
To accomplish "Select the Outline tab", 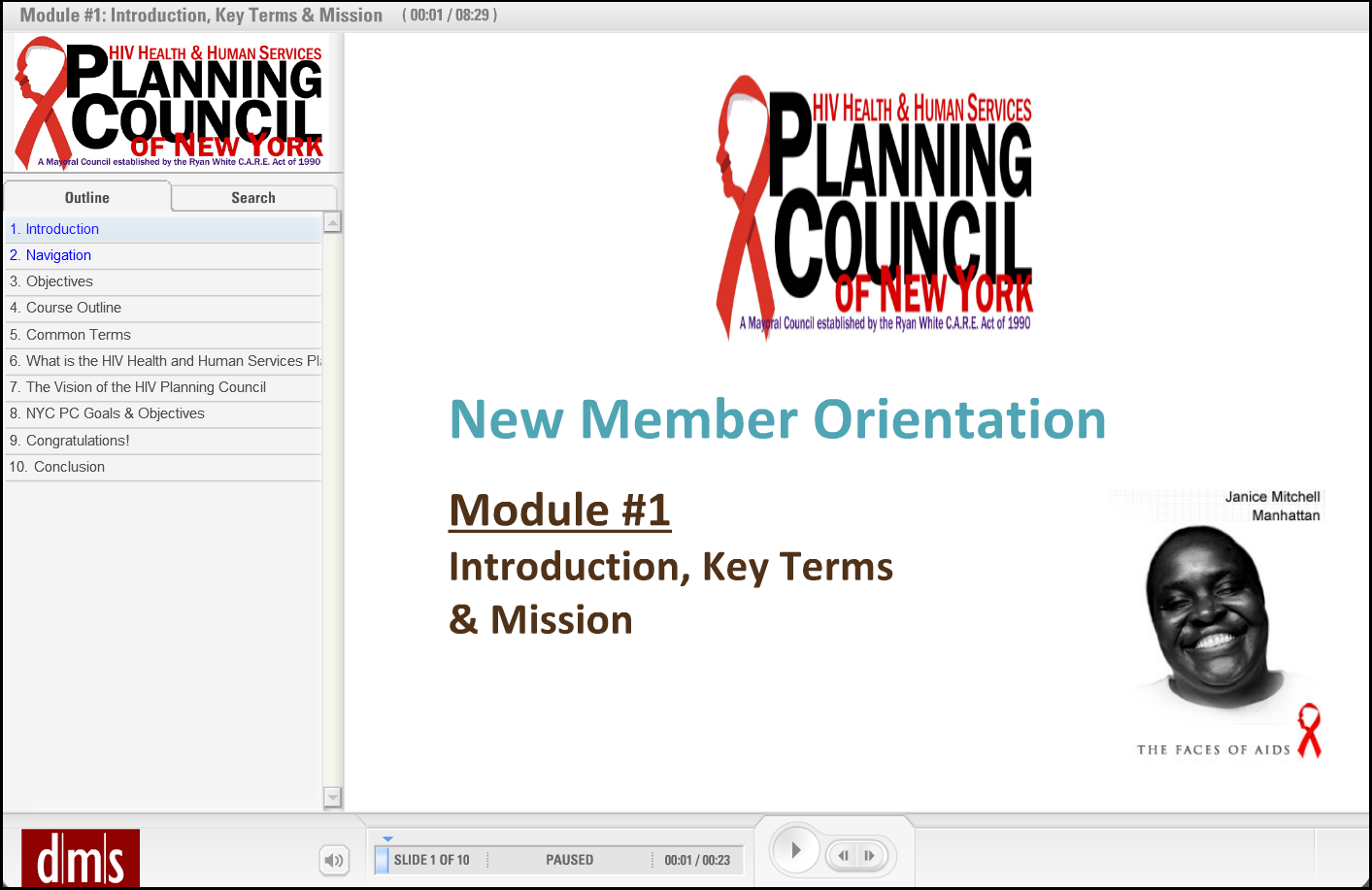I will [87, 198].
